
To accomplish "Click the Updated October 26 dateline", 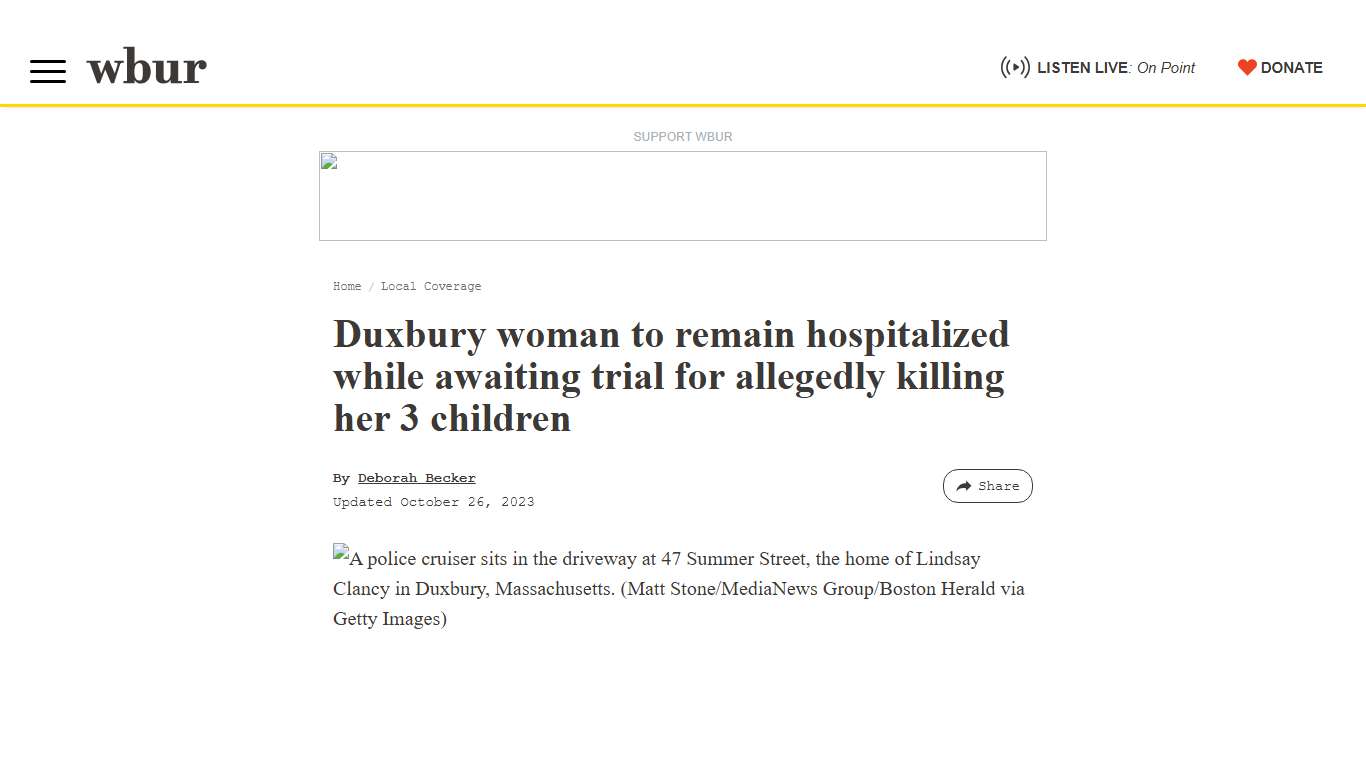I will [x=433, y=501].
